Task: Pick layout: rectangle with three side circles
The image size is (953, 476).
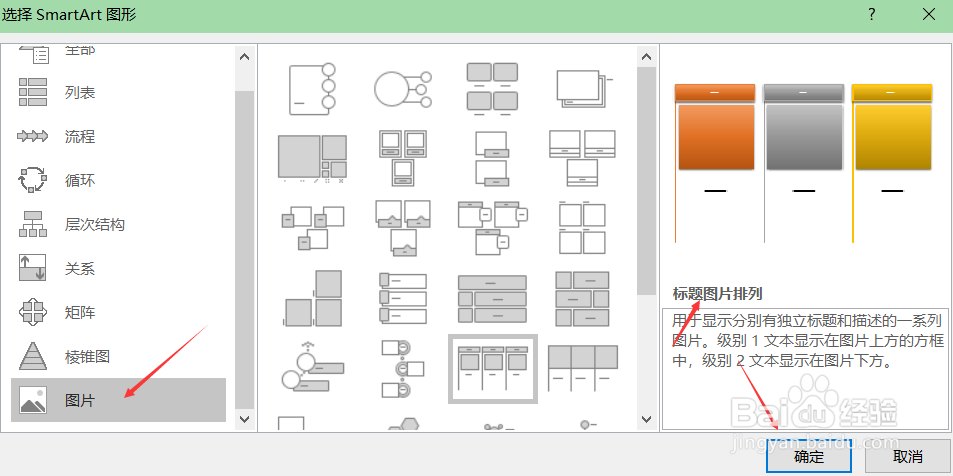Action: point(312,89)
